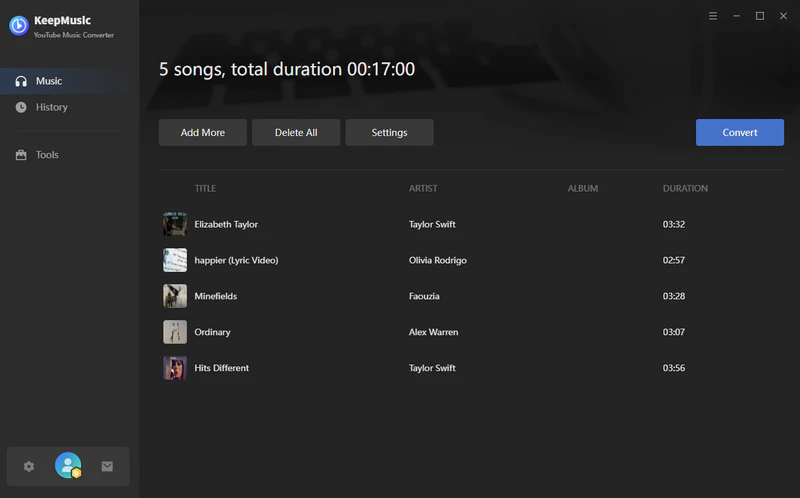Click the History clock icon
The height and width of the screenshot is (498, 800).
[x=21, y=107]
